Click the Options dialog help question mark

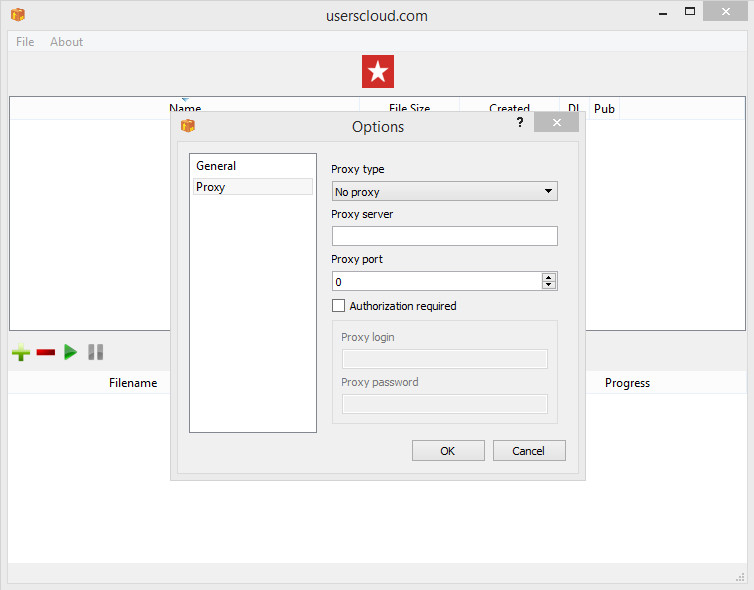(x=520, y=122)
